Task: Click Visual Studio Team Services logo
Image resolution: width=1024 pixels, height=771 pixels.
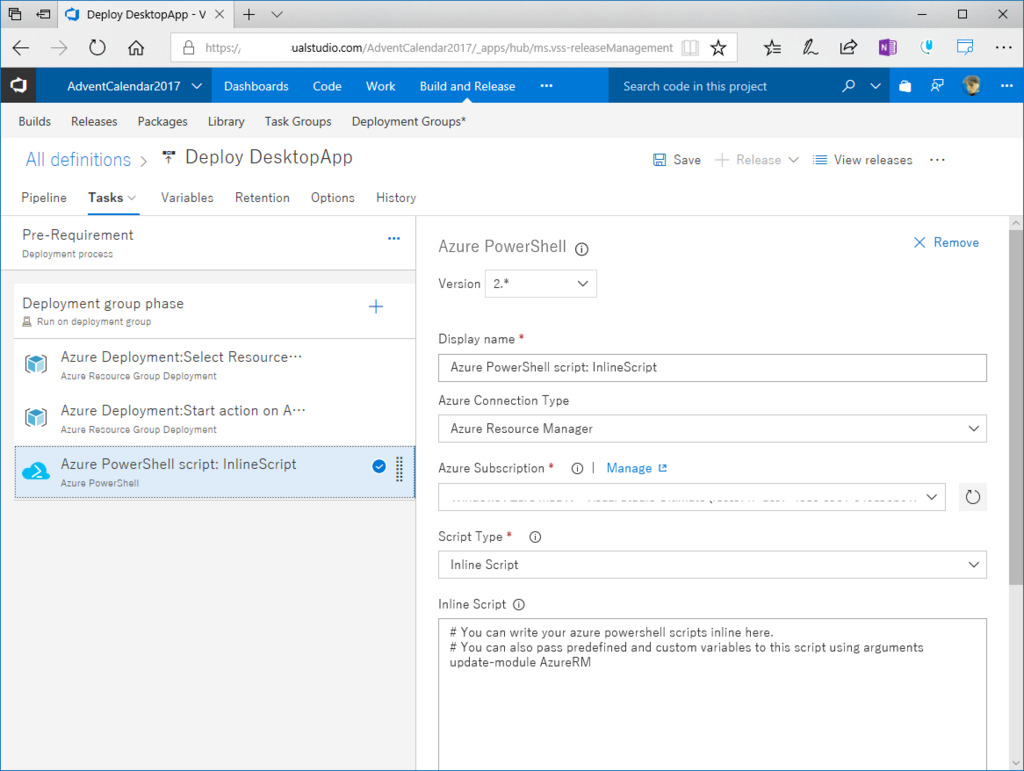Action: pos(18,86)
